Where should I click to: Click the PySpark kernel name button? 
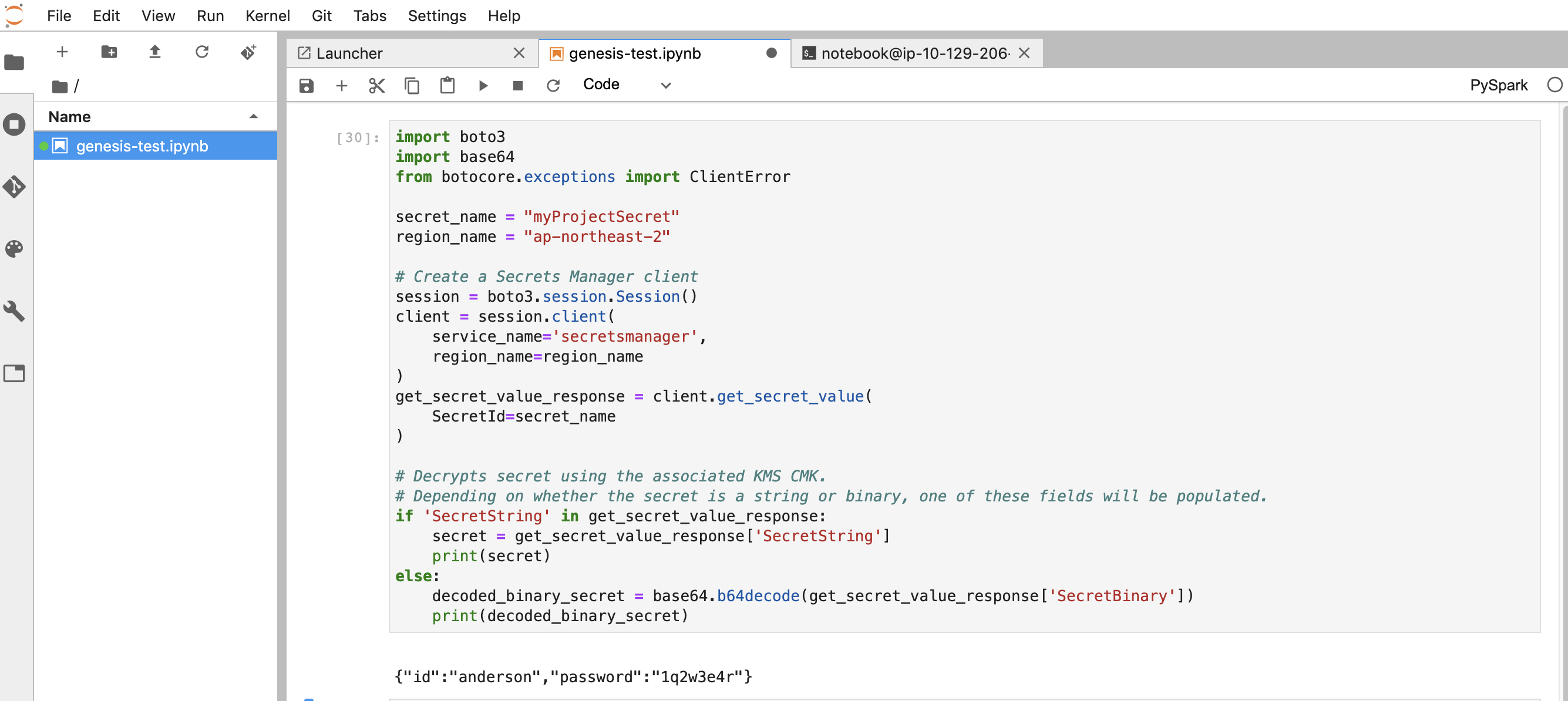(1498, 85)
